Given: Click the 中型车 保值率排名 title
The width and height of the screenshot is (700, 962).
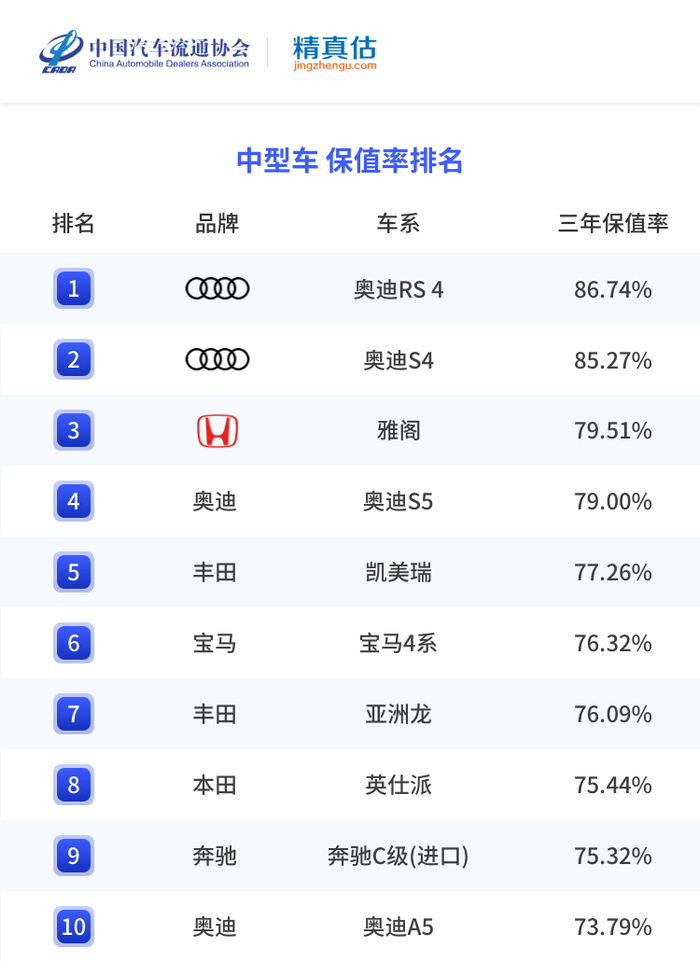Looking at the screenshot, I should click(350, 160).
